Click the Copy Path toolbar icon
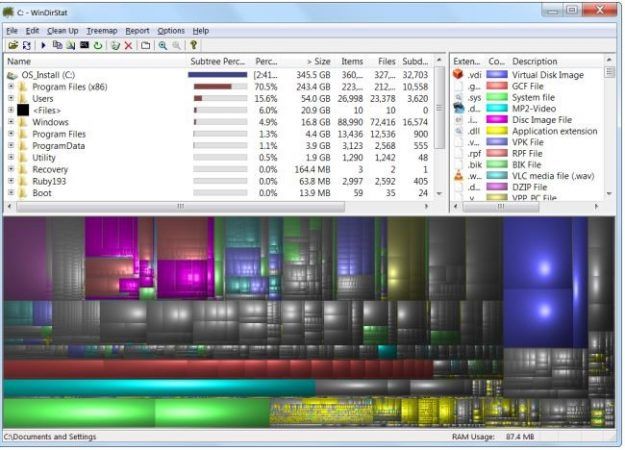Viewport: 625px width, 450px height. tap(57, 45)
